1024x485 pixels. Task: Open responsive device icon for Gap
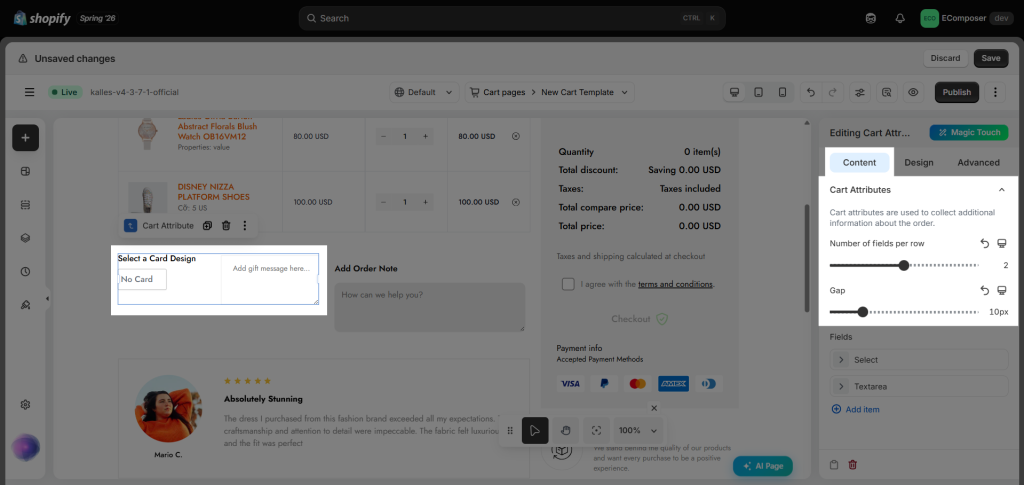coord(1002,290)
